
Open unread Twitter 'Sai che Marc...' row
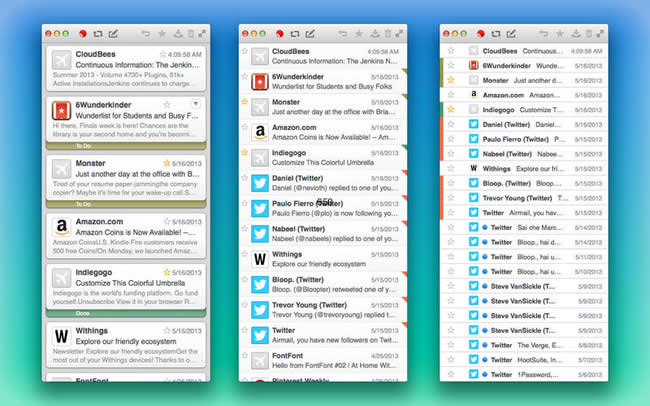pos(524,227)
